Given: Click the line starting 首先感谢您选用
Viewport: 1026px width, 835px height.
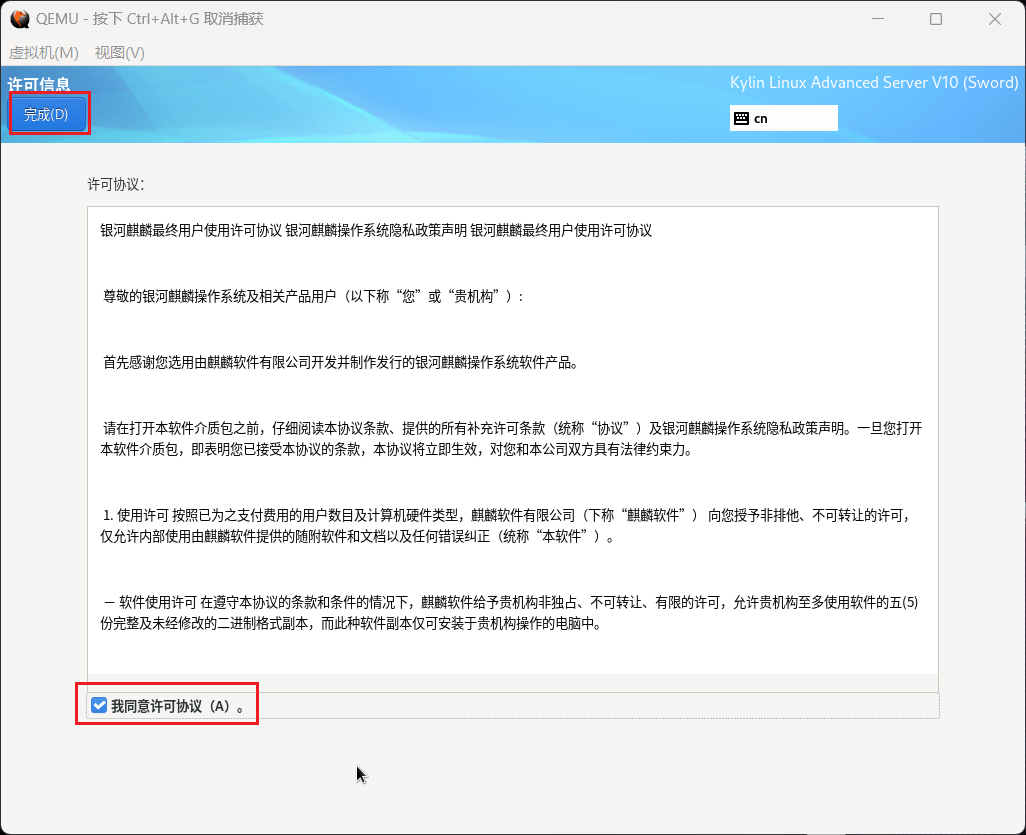Looking at the screenshot, I should click(x=341, y=363).
